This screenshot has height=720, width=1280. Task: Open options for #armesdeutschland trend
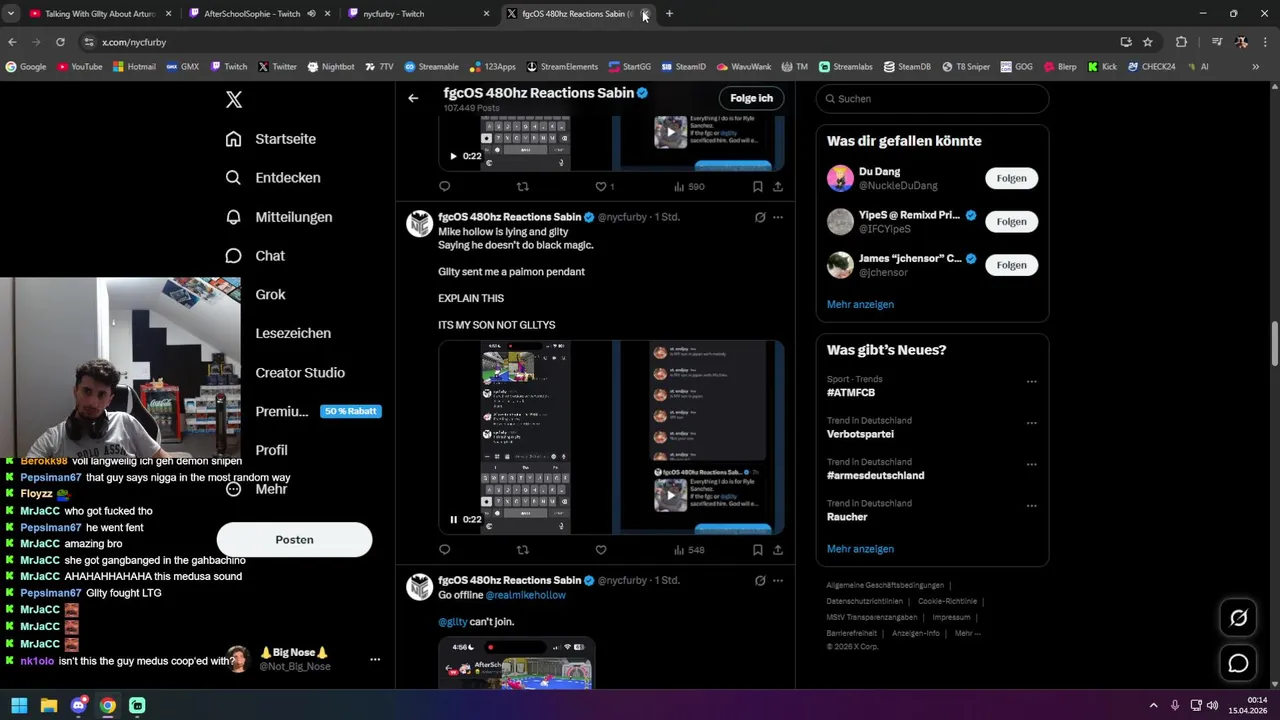coord(1031,464)
